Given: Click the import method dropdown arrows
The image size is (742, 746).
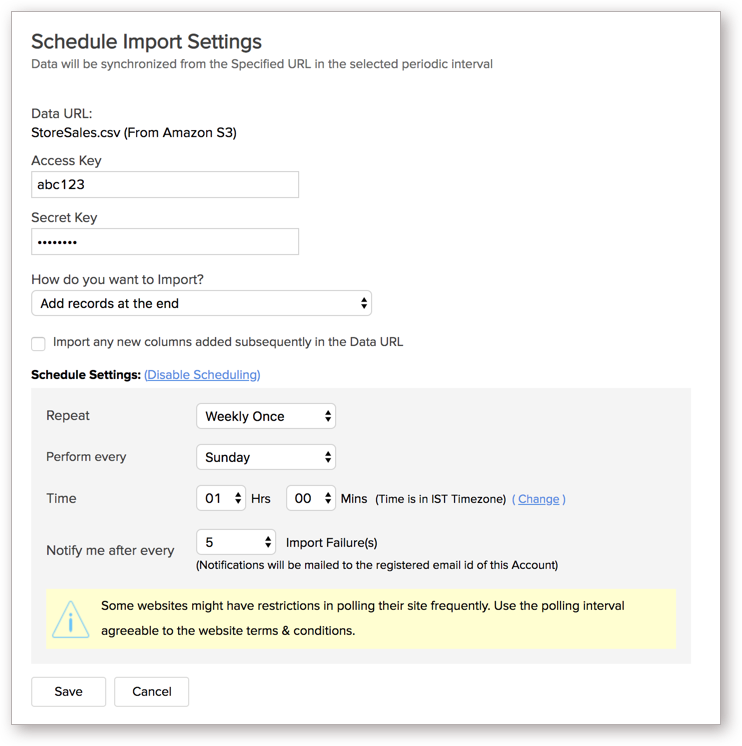Looking at the screenshot, I should tap(364, 303).
